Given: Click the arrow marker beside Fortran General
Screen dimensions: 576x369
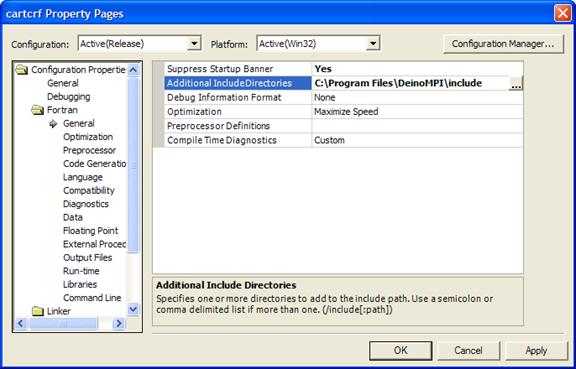Looking at the screenshot, I should (53, 123).
